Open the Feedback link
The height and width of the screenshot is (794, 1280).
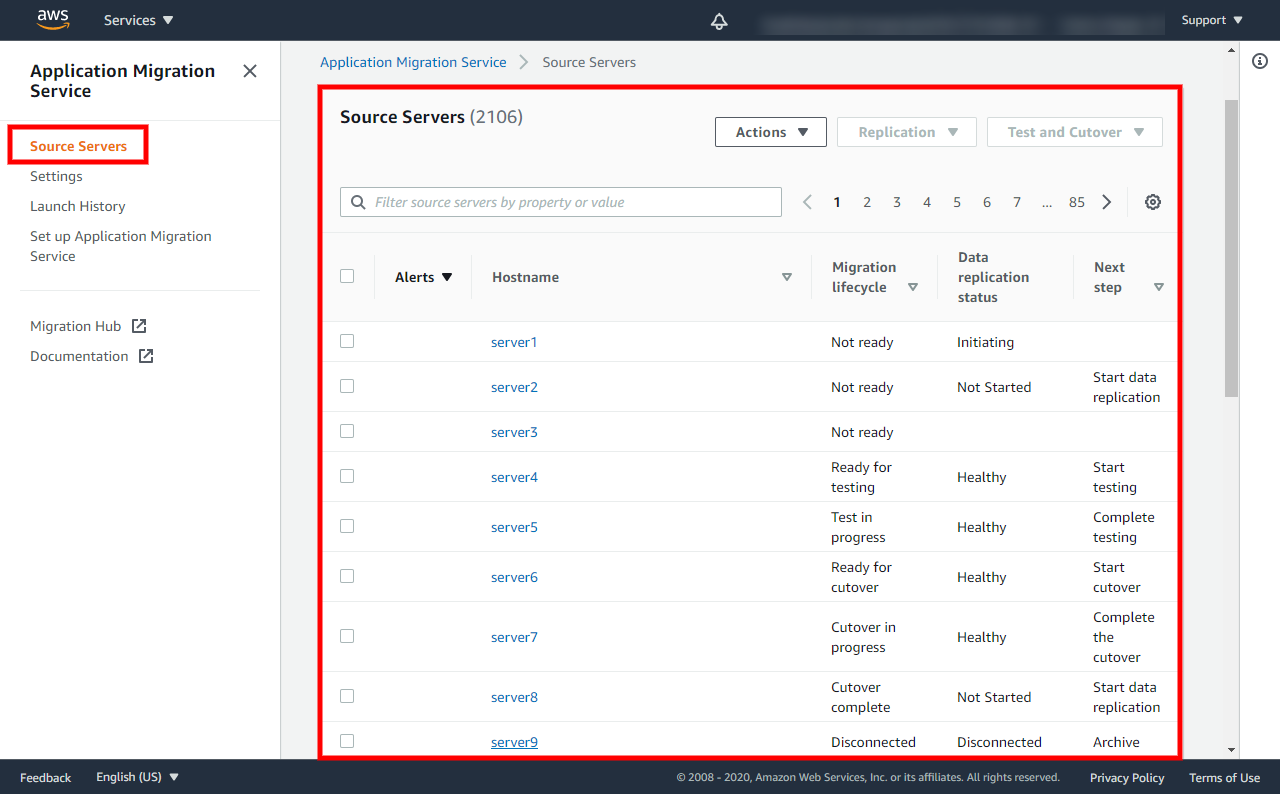click(x=46, y=777)
